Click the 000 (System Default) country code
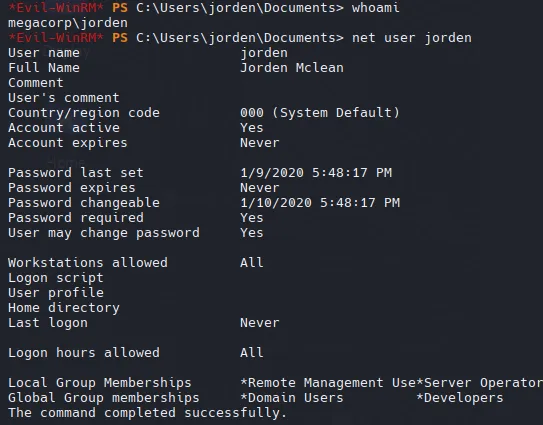 (320, 113)
